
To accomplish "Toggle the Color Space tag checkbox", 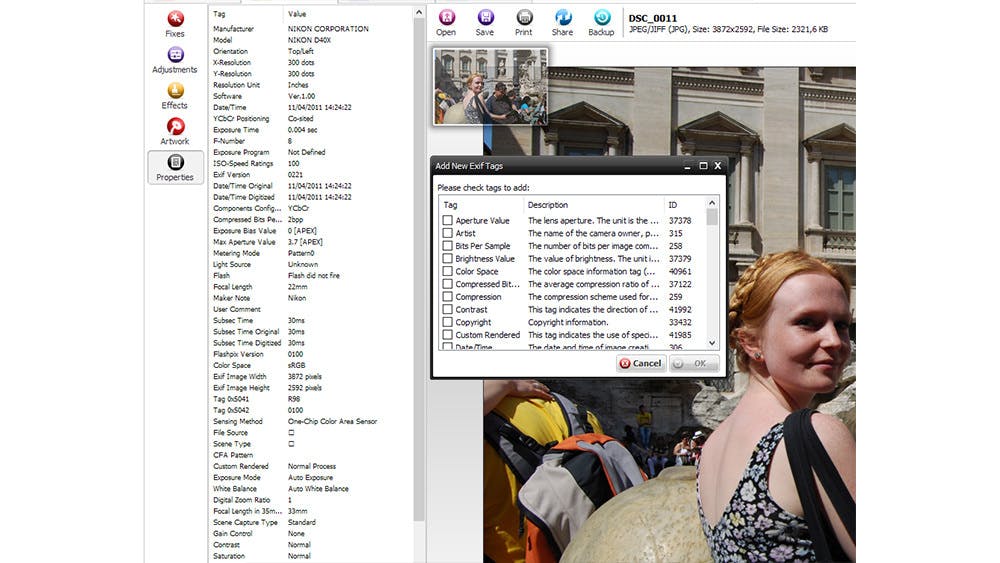I will [448, 271].
